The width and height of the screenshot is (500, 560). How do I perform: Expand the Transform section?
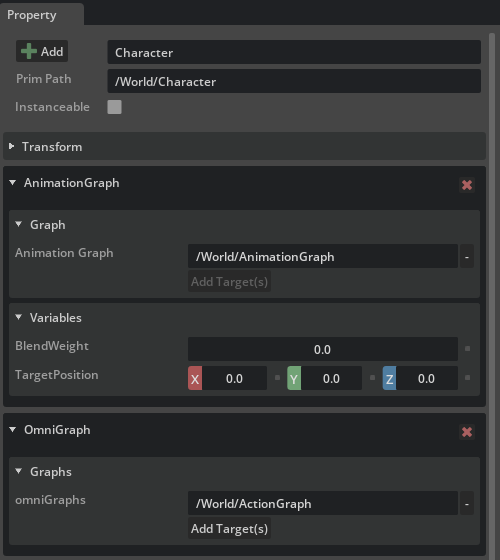coord(11,146)
